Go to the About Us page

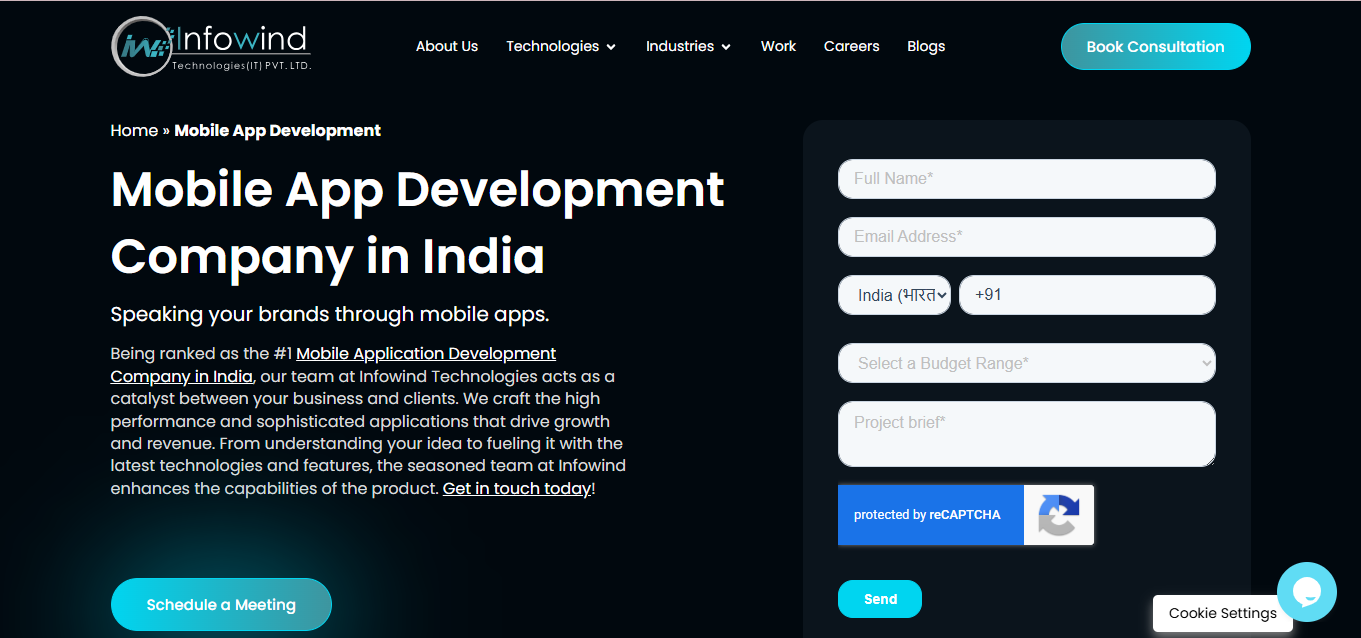tap(447, 46)
